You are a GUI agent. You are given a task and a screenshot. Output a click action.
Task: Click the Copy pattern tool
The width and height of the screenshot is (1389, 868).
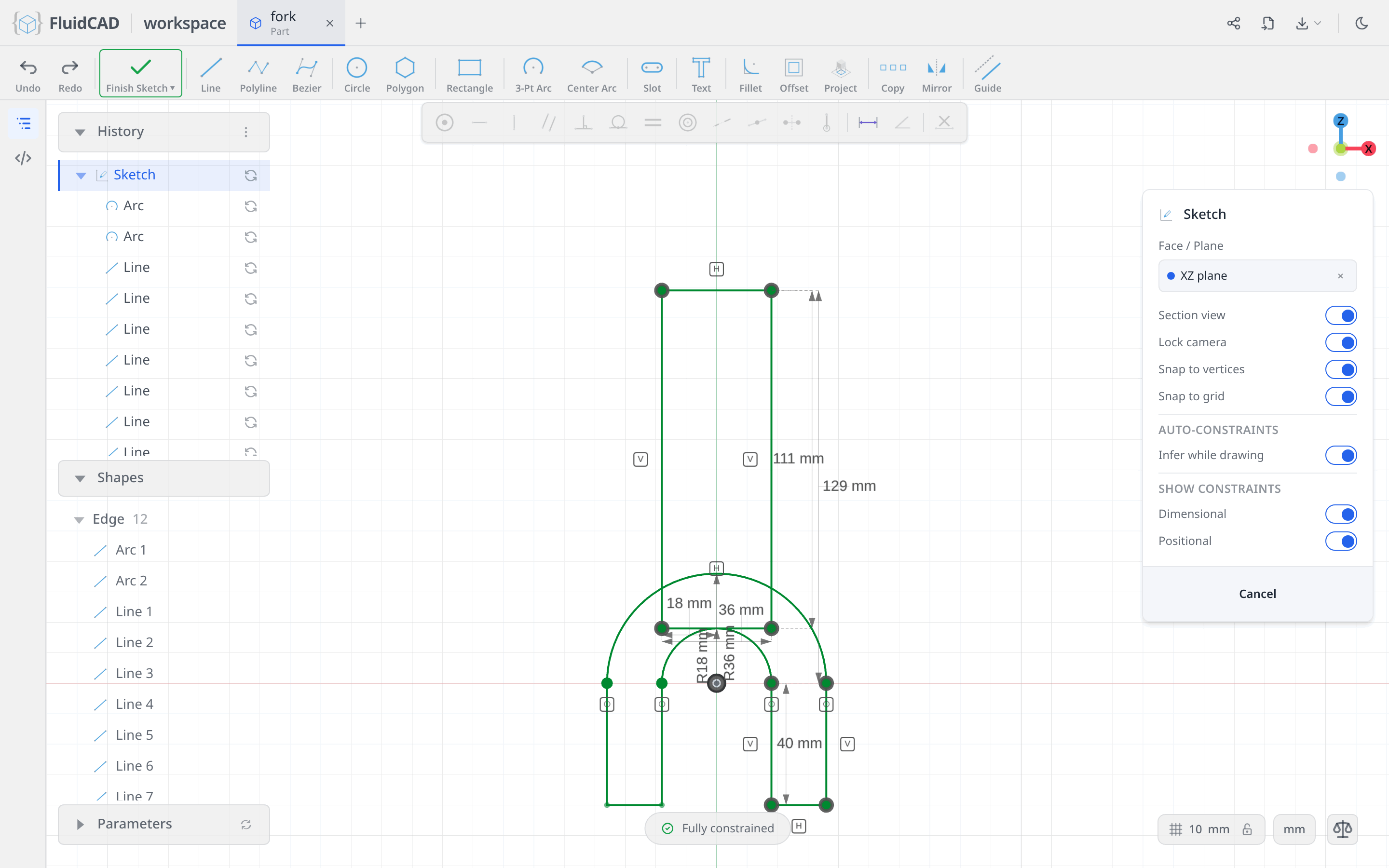893,75
